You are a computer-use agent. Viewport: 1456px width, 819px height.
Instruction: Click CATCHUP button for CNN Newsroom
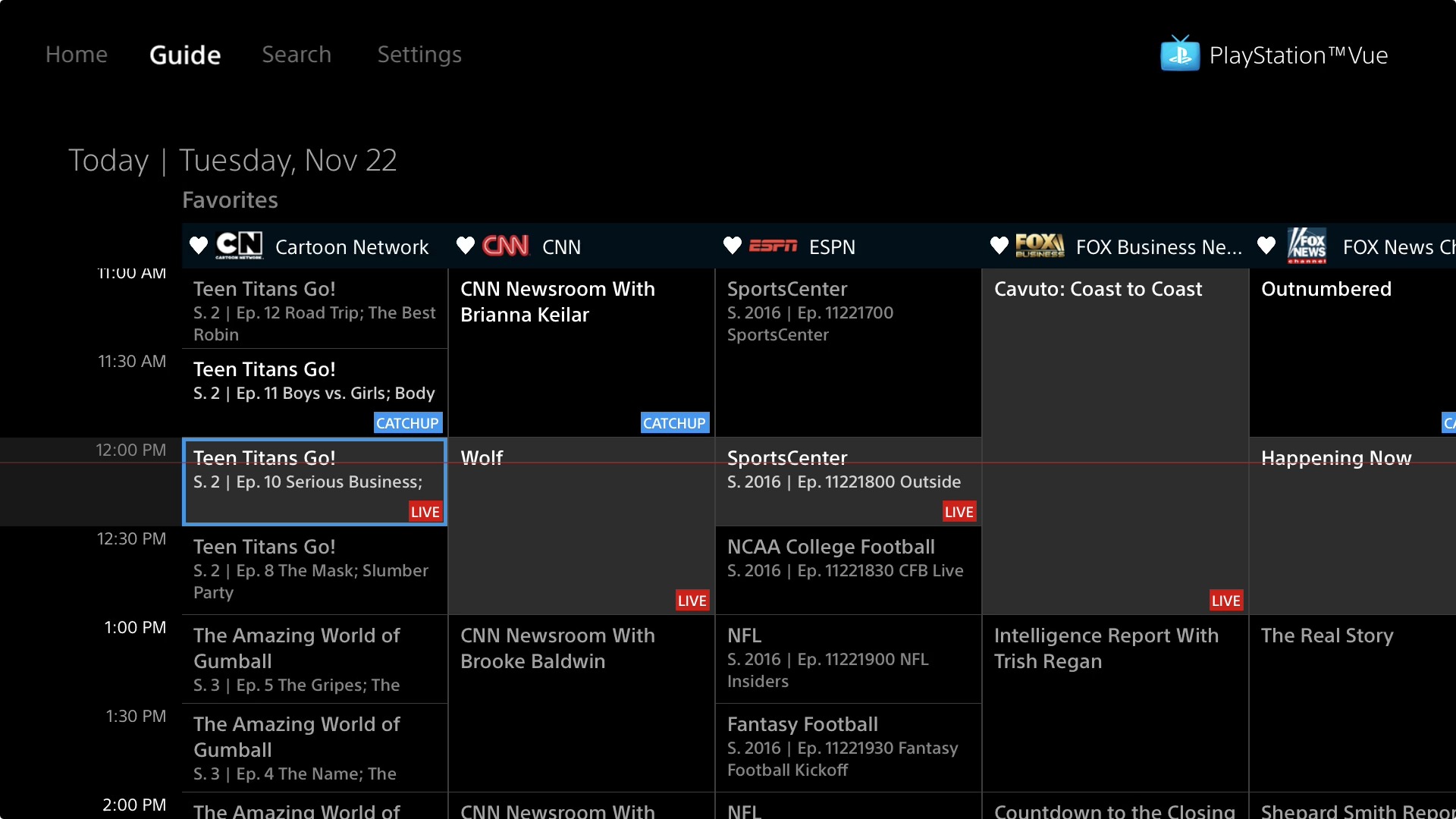tap(674, 422)
